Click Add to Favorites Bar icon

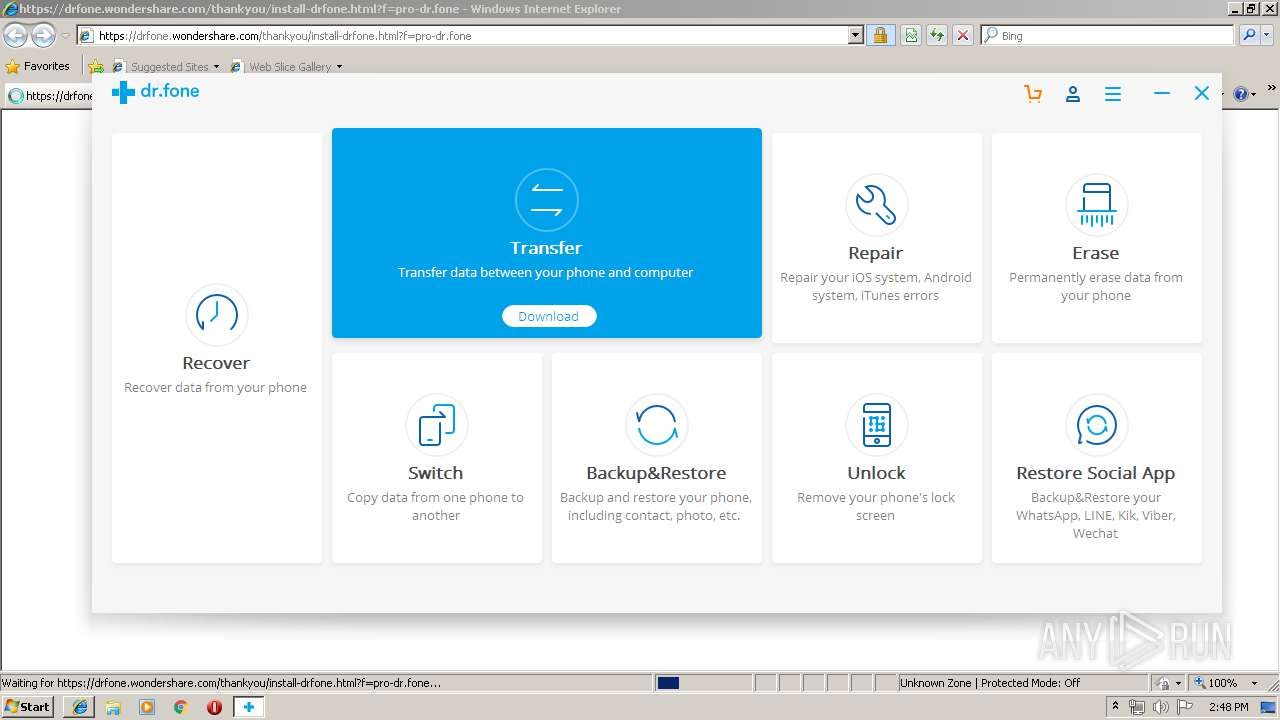point(96,67)
